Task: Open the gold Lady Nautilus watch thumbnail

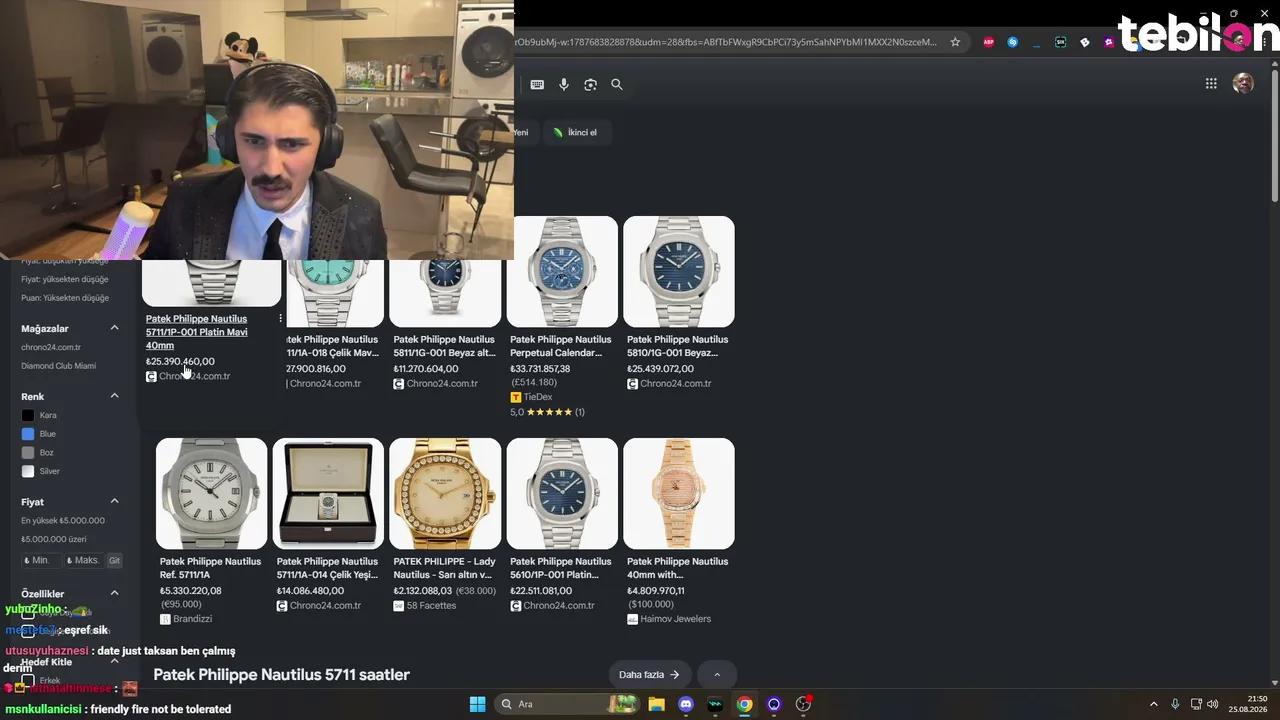Action: [x=445, y=493]
